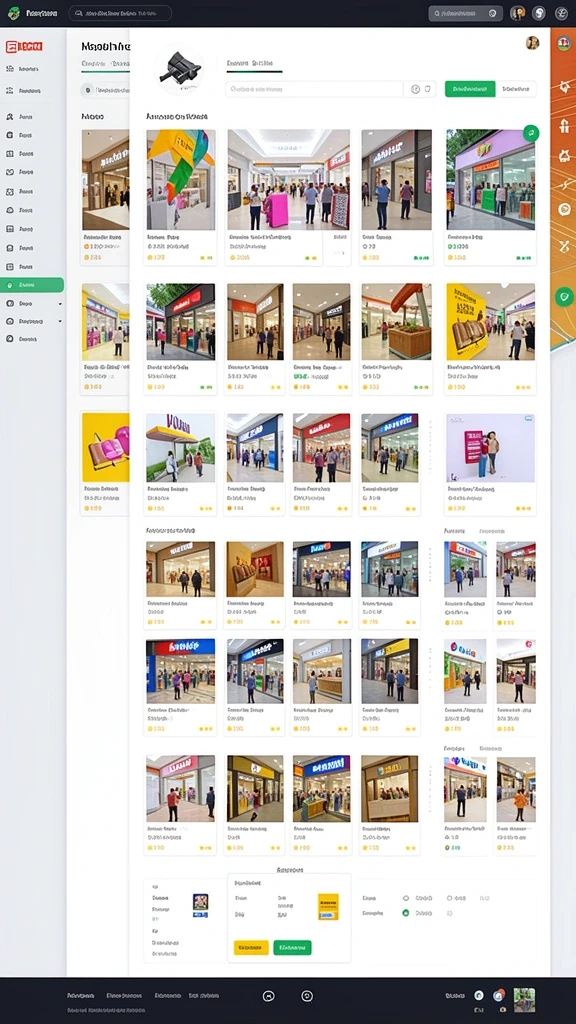Select the underlined tab beside the product image

click(254, 64)
